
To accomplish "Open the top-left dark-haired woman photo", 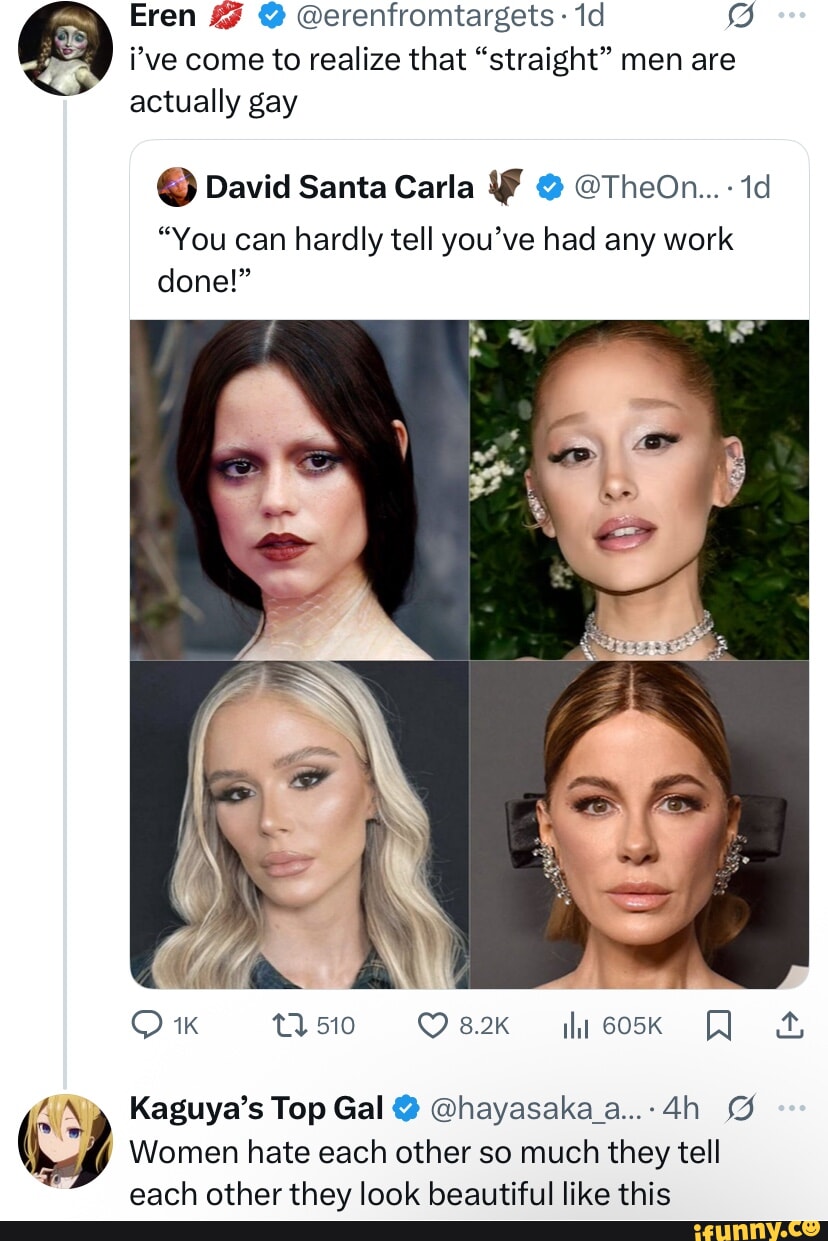I will pyautogui.click(x=299, y=490).
